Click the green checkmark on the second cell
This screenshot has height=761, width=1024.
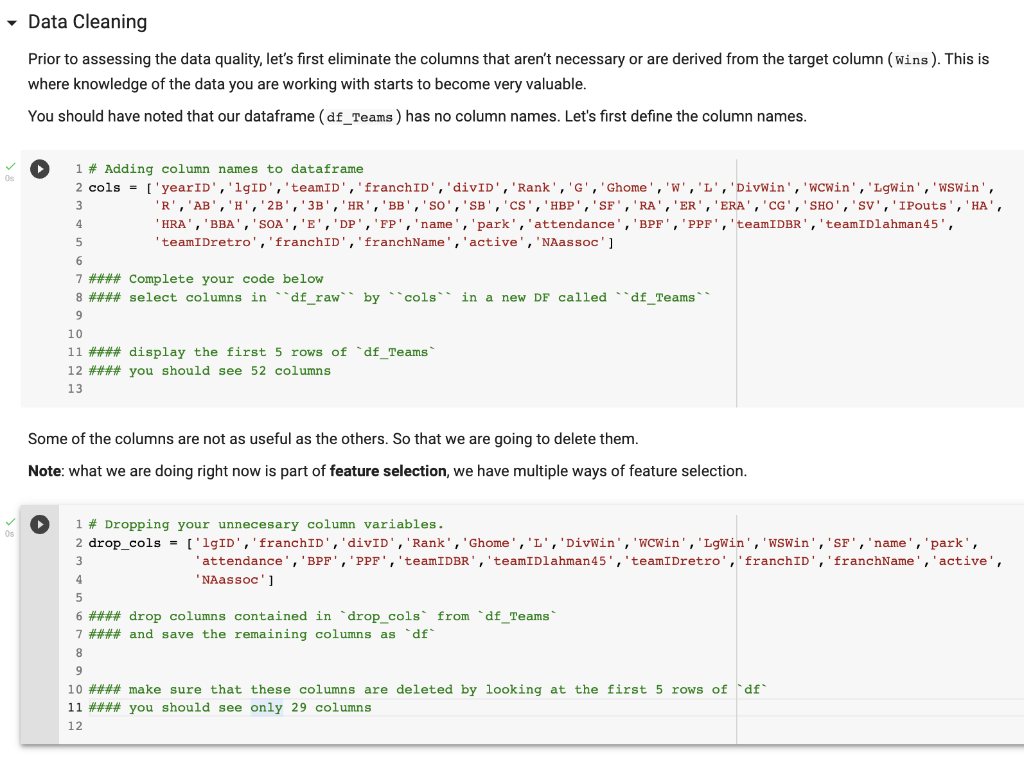(10, 522)
